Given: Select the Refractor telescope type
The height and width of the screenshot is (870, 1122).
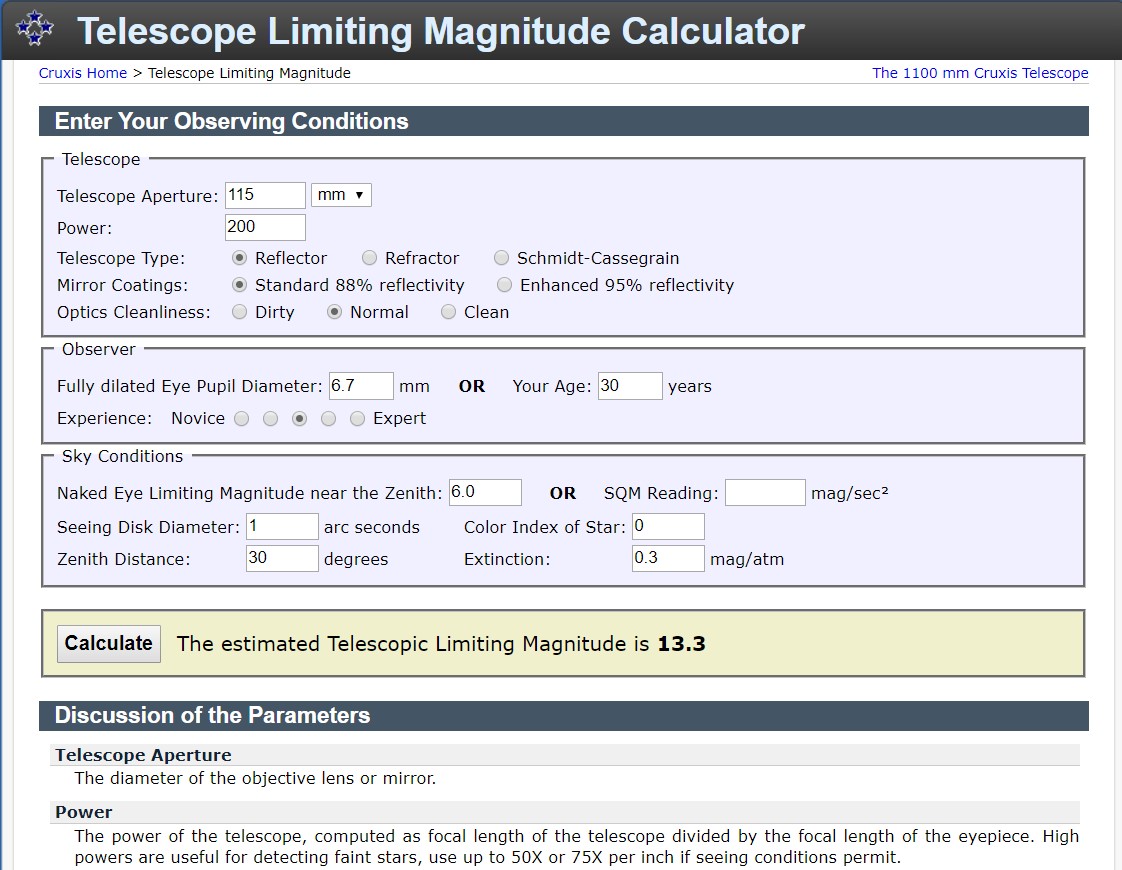Looking at the screenshot, I should (x=370, y=258).
